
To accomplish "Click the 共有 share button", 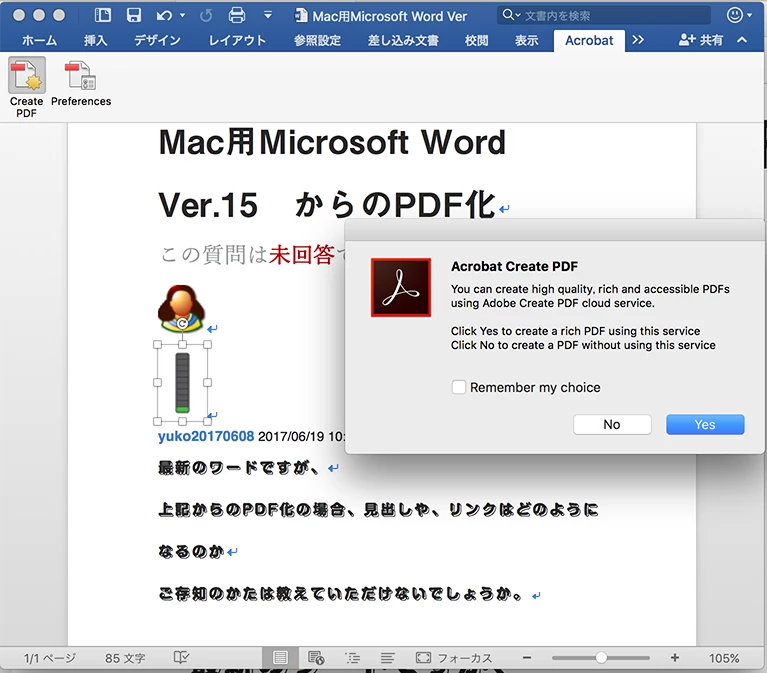I will pyautogui.click(x=700, y=40).
